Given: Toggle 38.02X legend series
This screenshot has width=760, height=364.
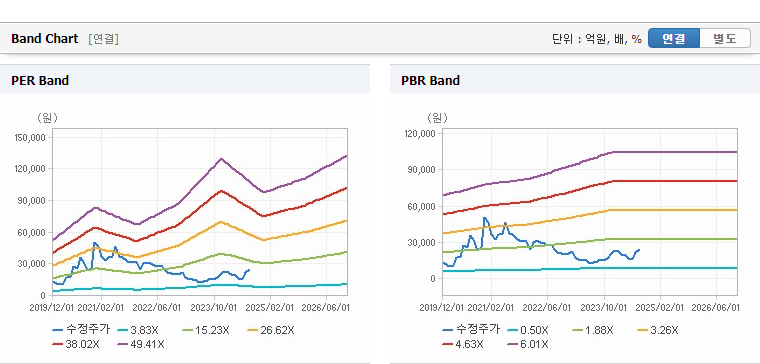Looking at the screenshot, I should click(76, 344).
